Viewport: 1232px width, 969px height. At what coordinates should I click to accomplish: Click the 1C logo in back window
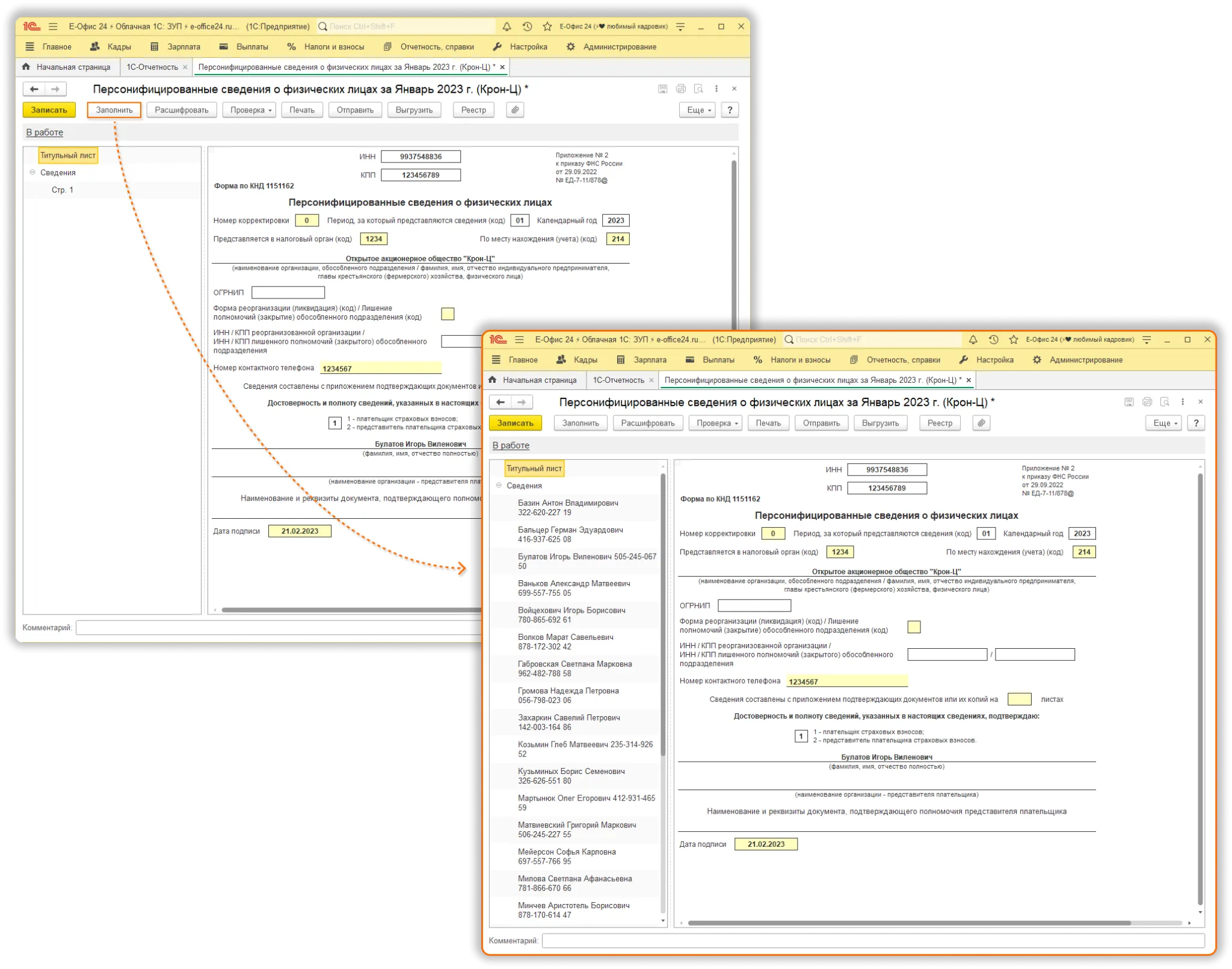tap(31, 26)
